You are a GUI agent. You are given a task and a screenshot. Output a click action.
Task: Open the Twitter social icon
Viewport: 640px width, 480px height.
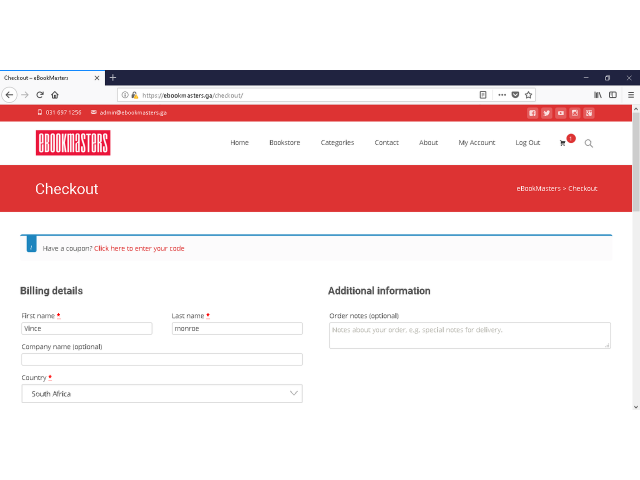tap(547, 113)
